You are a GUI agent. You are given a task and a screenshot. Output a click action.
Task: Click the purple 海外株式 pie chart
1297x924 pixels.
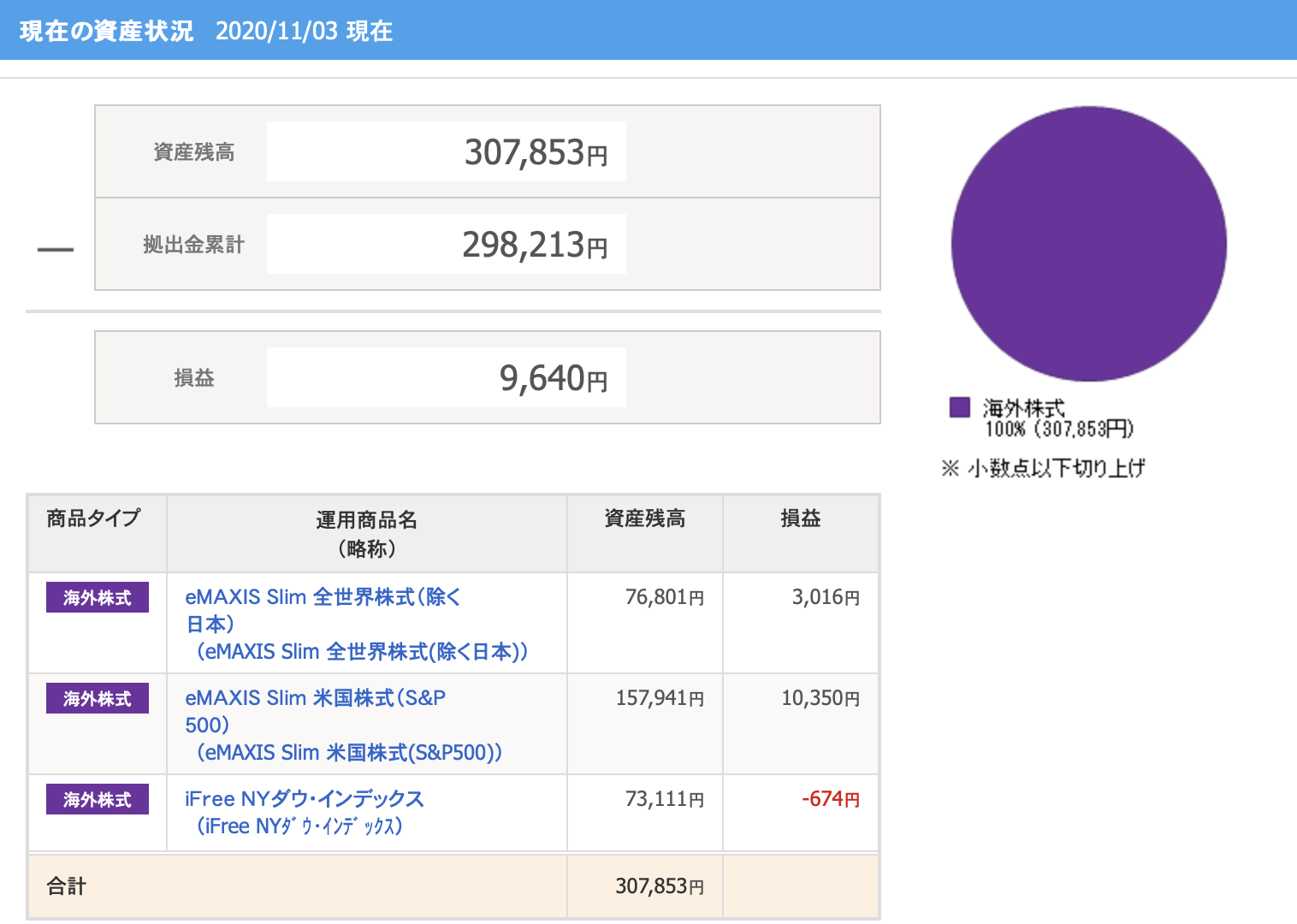pyautogui.click(x=1089, y=244)
